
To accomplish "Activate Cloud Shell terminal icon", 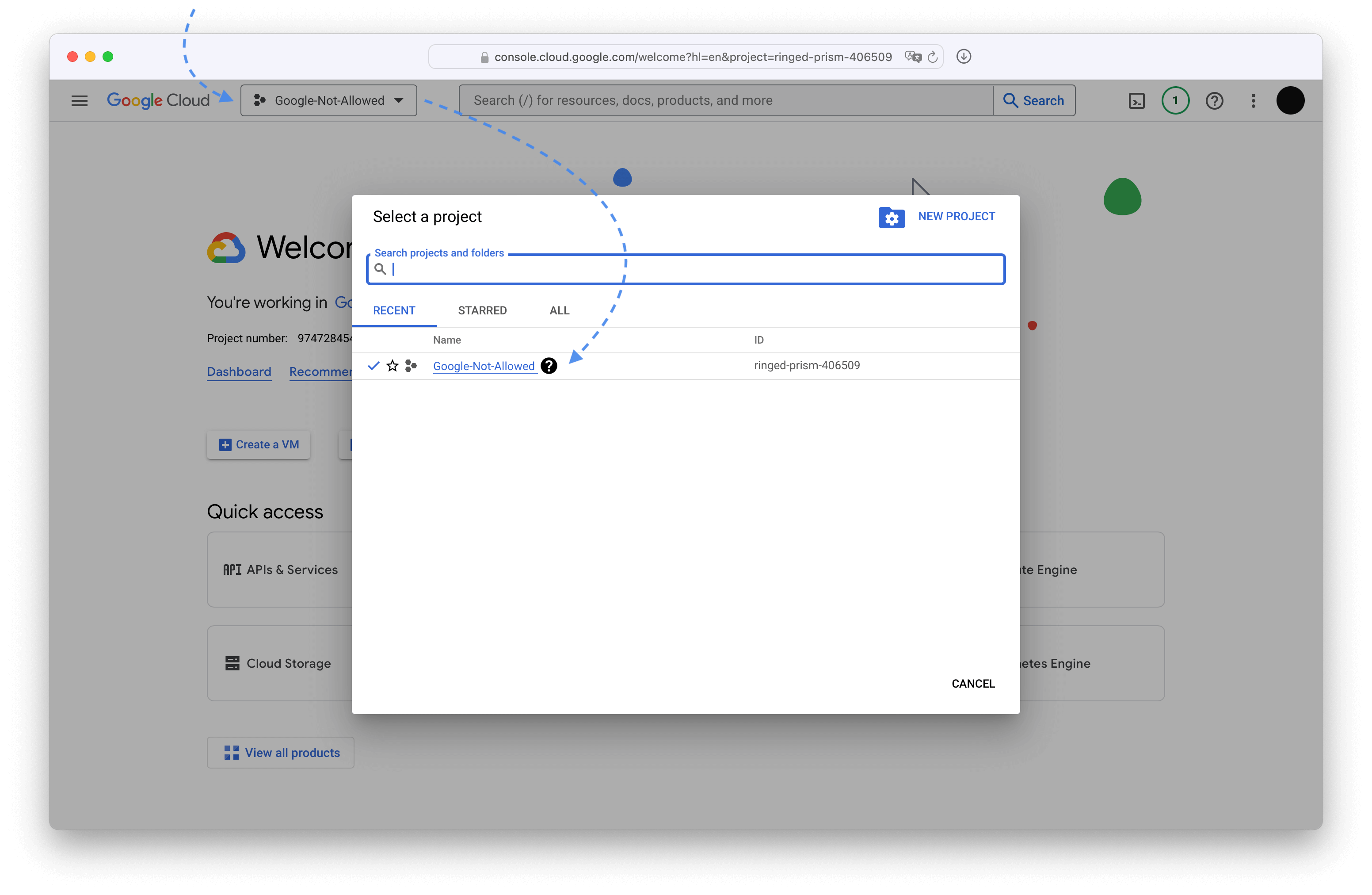I will click(x=1136, y=101).
